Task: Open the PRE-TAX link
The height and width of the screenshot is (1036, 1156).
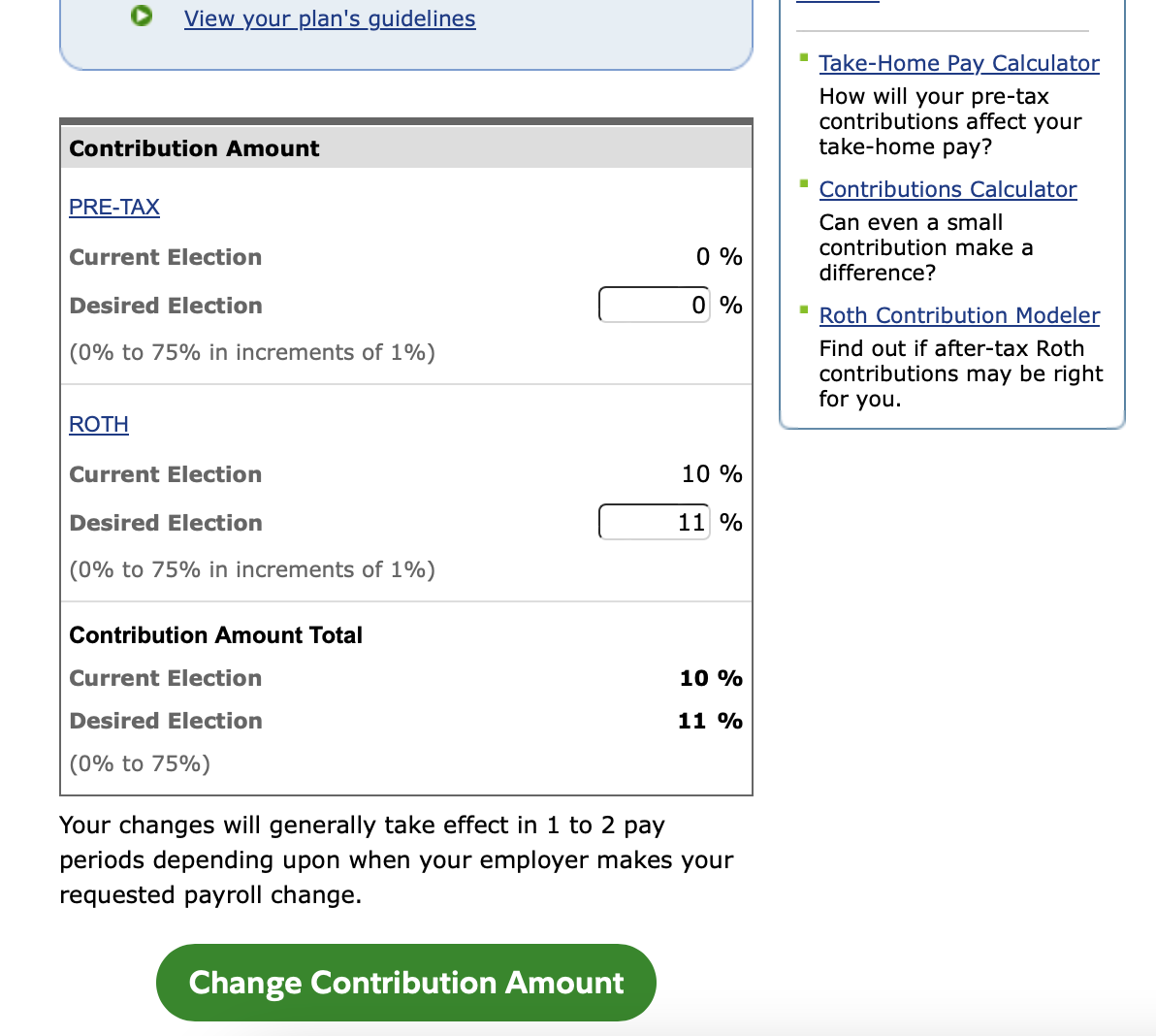Action: 114,207
